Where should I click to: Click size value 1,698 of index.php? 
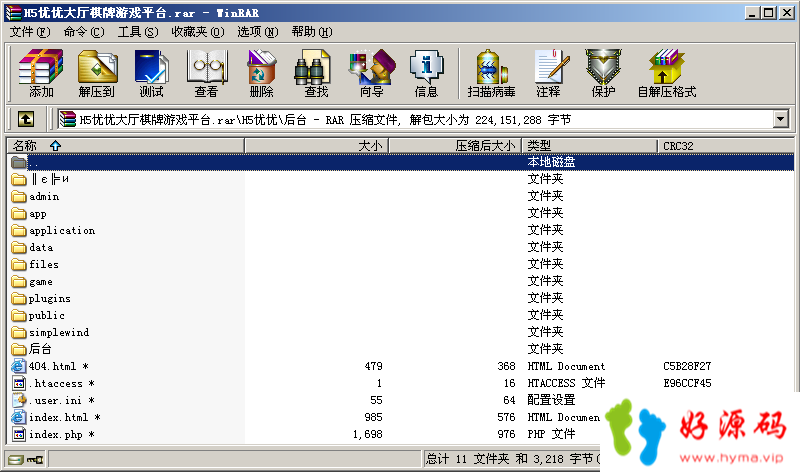367,434
